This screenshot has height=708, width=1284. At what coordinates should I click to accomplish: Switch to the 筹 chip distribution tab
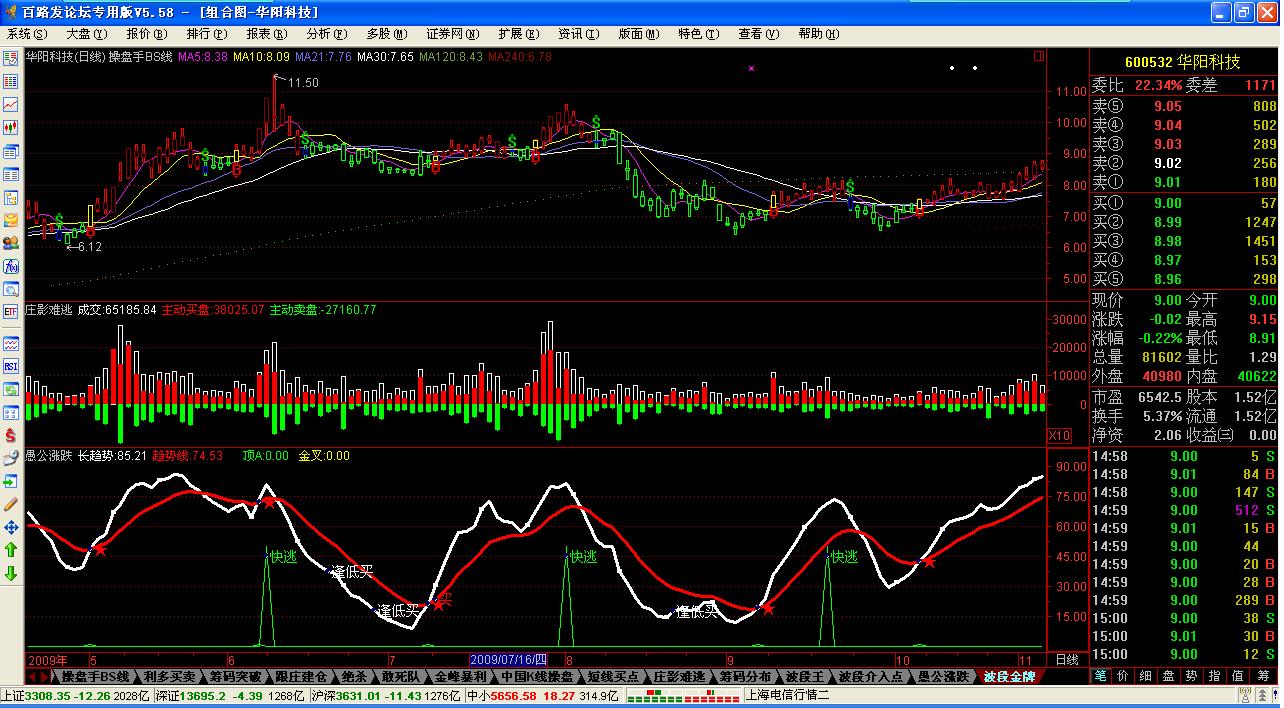1263,676
